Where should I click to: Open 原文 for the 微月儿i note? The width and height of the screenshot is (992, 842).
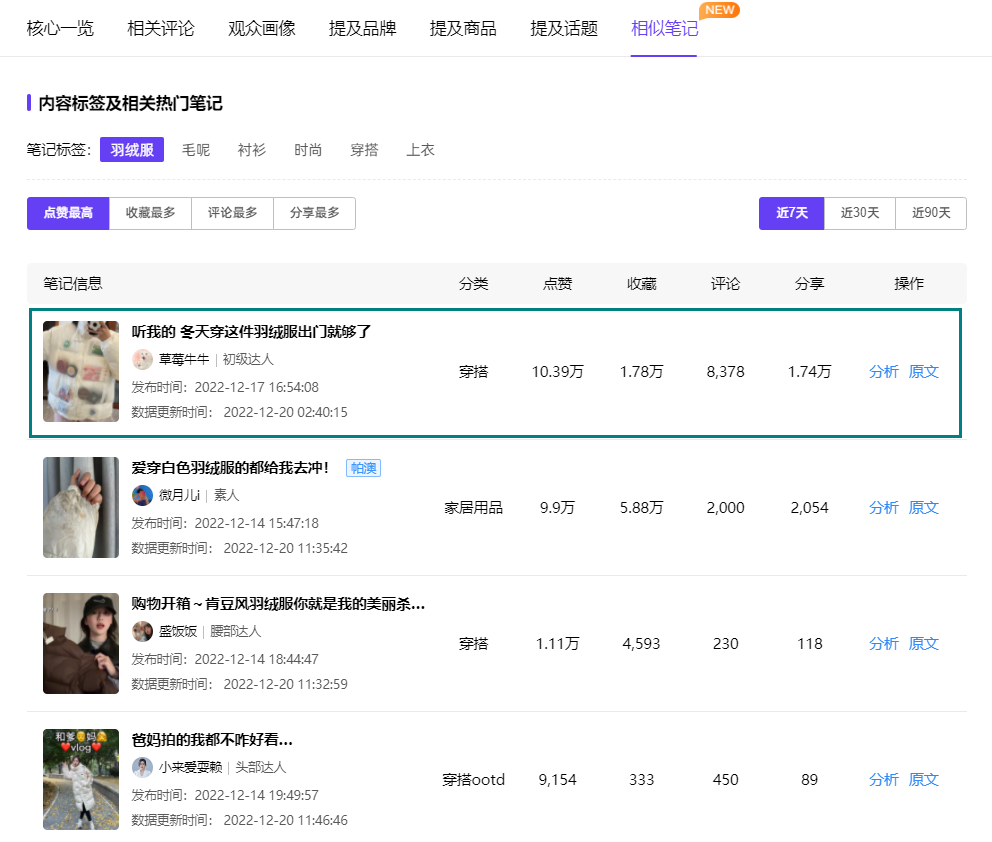pos(924,507)
